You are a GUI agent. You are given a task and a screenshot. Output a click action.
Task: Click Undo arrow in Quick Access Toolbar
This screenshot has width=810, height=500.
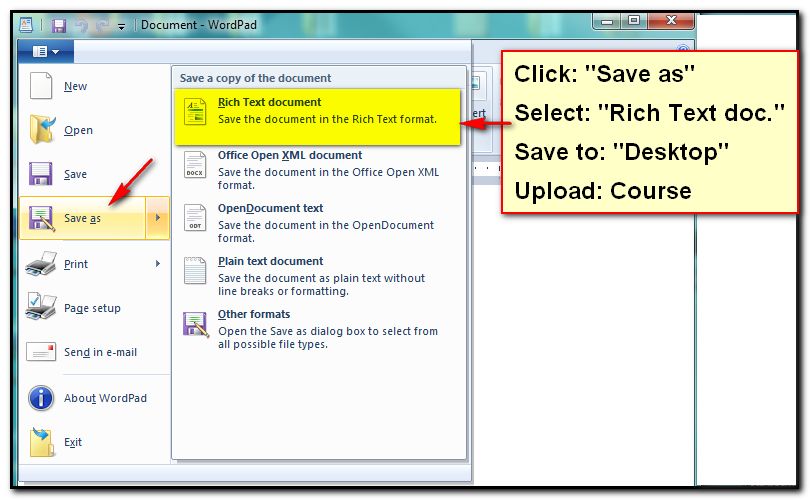coord(81,25)
